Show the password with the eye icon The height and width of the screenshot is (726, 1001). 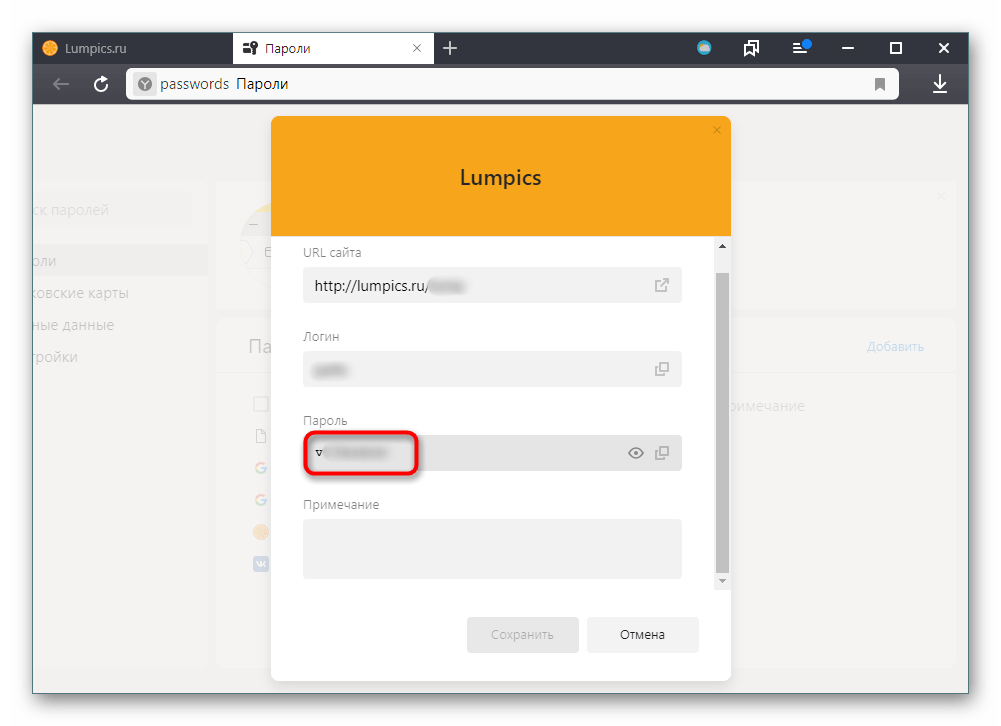635,453
